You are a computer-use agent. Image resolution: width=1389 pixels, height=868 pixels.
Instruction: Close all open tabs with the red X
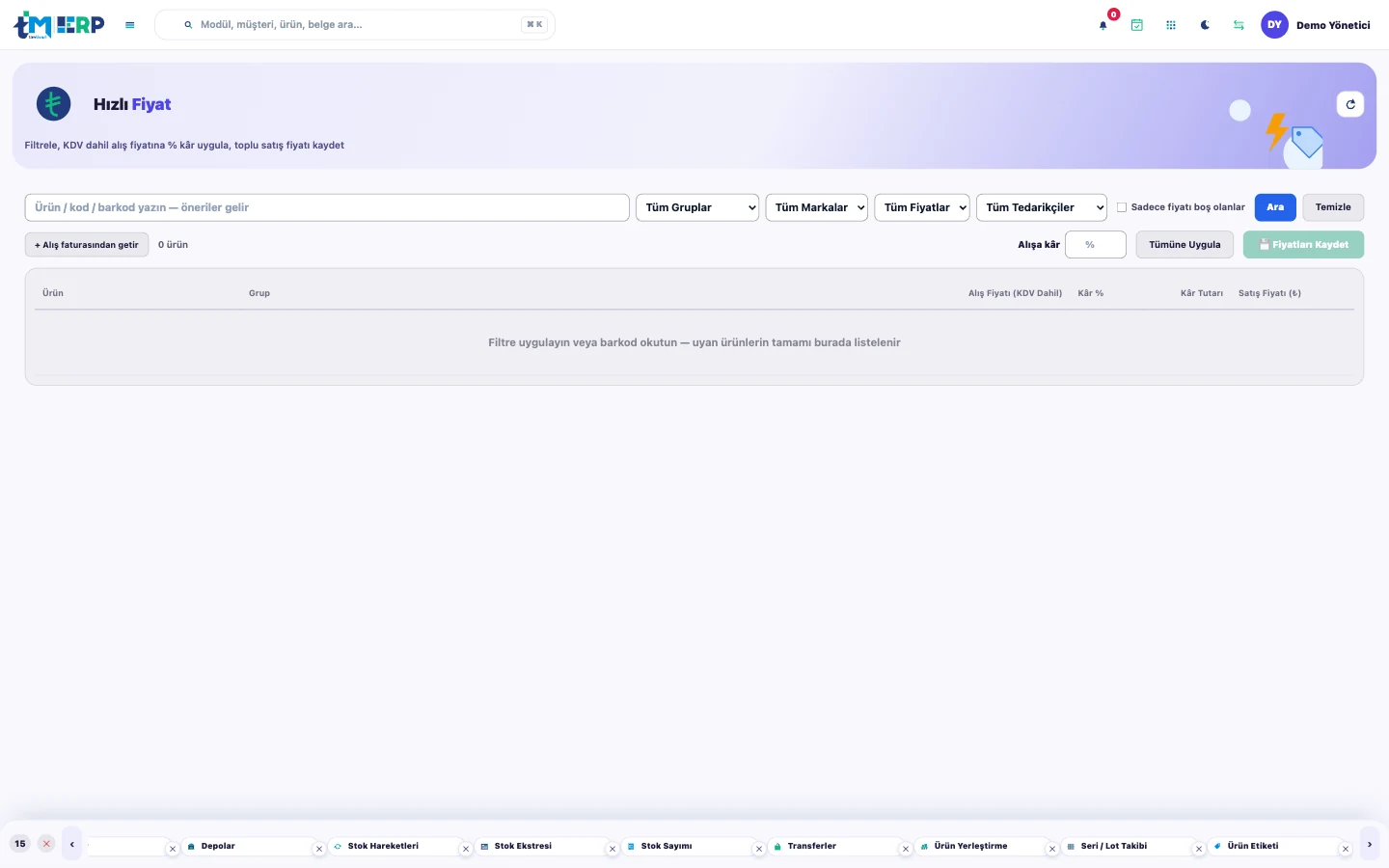tap(46, 844)
